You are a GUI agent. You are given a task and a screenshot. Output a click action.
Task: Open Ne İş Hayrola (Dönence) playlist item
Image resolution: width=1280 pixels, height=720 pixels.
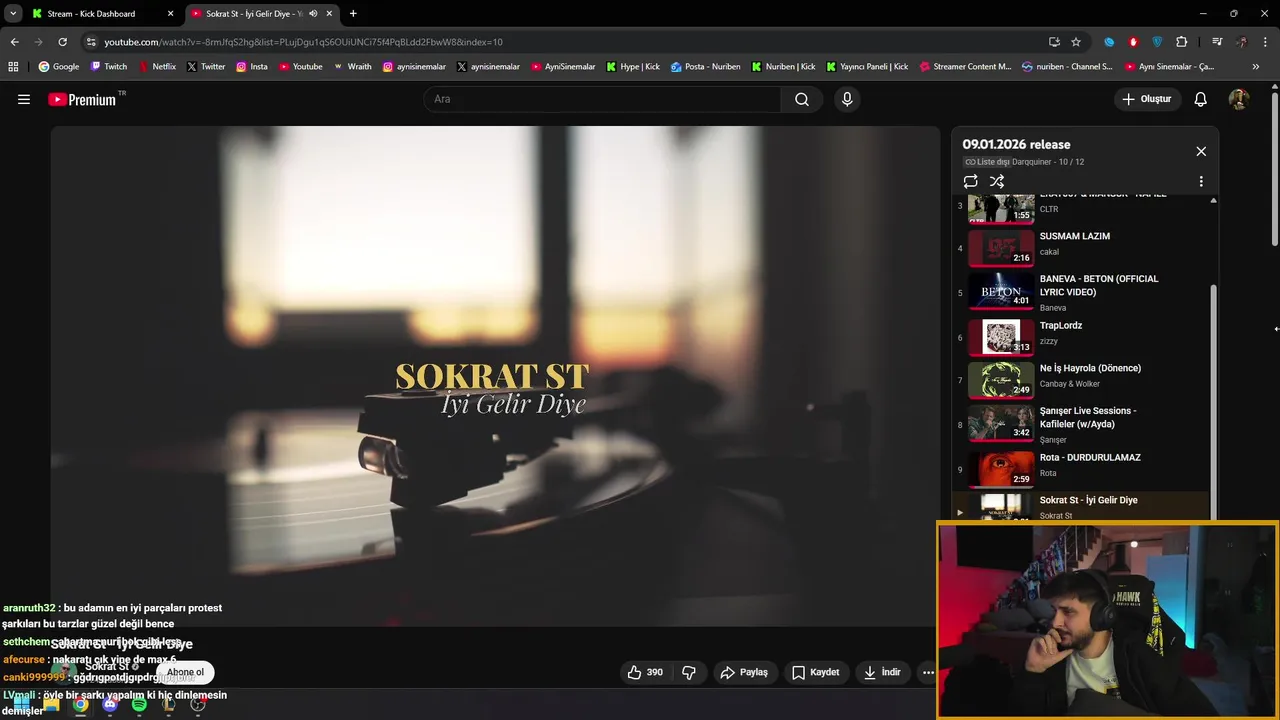[x=1080, y=380]
